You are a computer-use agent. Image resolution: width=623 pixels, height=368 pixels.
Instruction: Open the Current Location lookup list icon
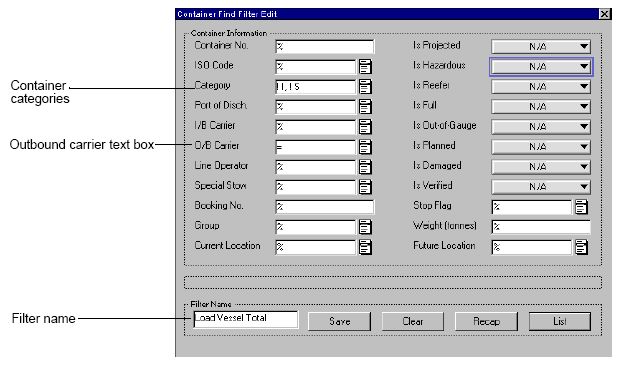(x=365, y=247)
